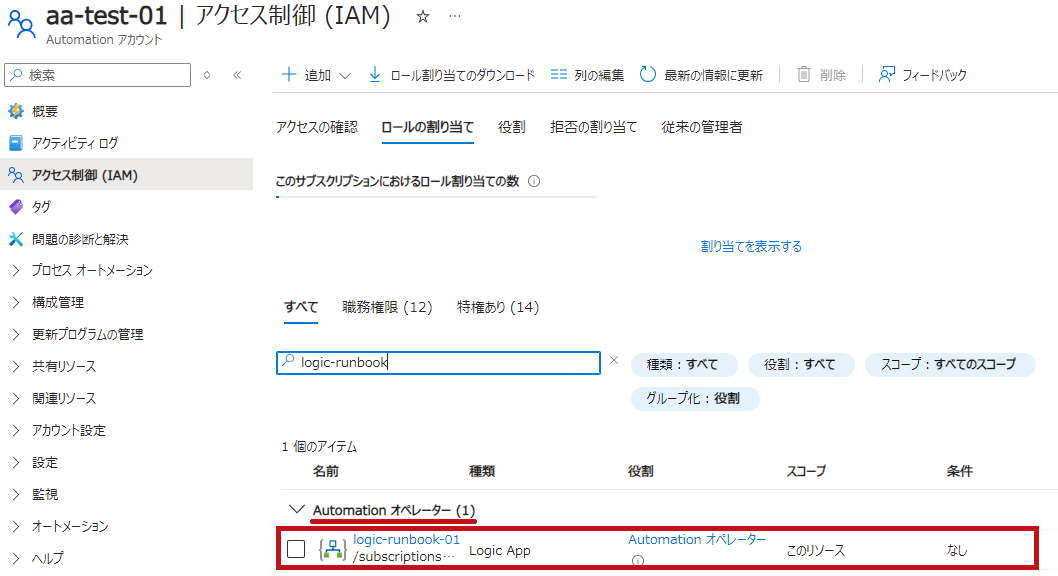Click the Logic App type cell
This screenshot has height=576, width=1058.
500,551
